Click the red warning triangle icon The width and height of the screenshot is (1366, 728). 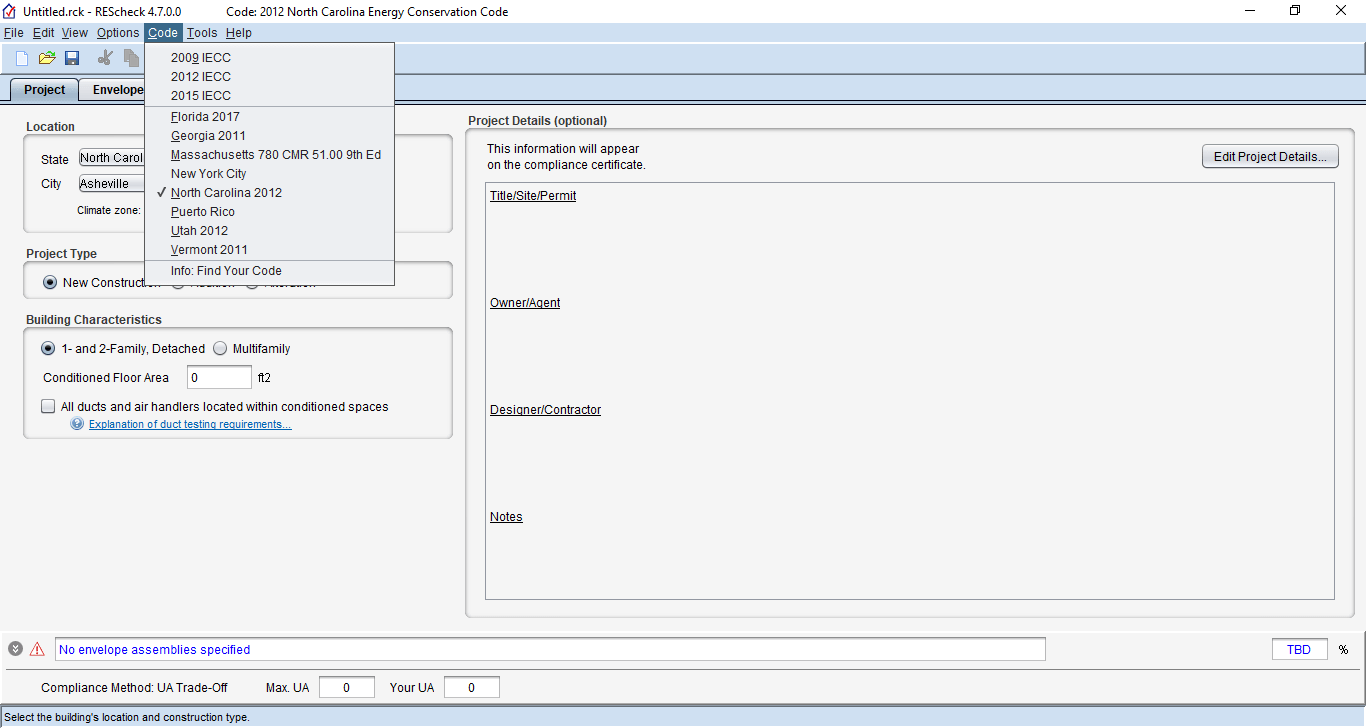tap(37, 649)
